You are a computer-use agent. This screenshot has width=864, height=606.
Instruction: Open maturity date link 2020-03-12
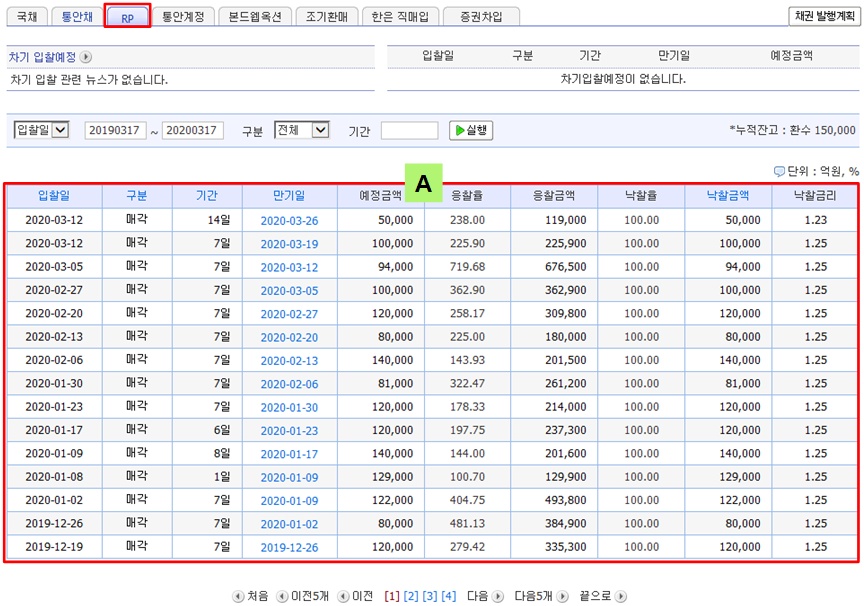(289, 267)
